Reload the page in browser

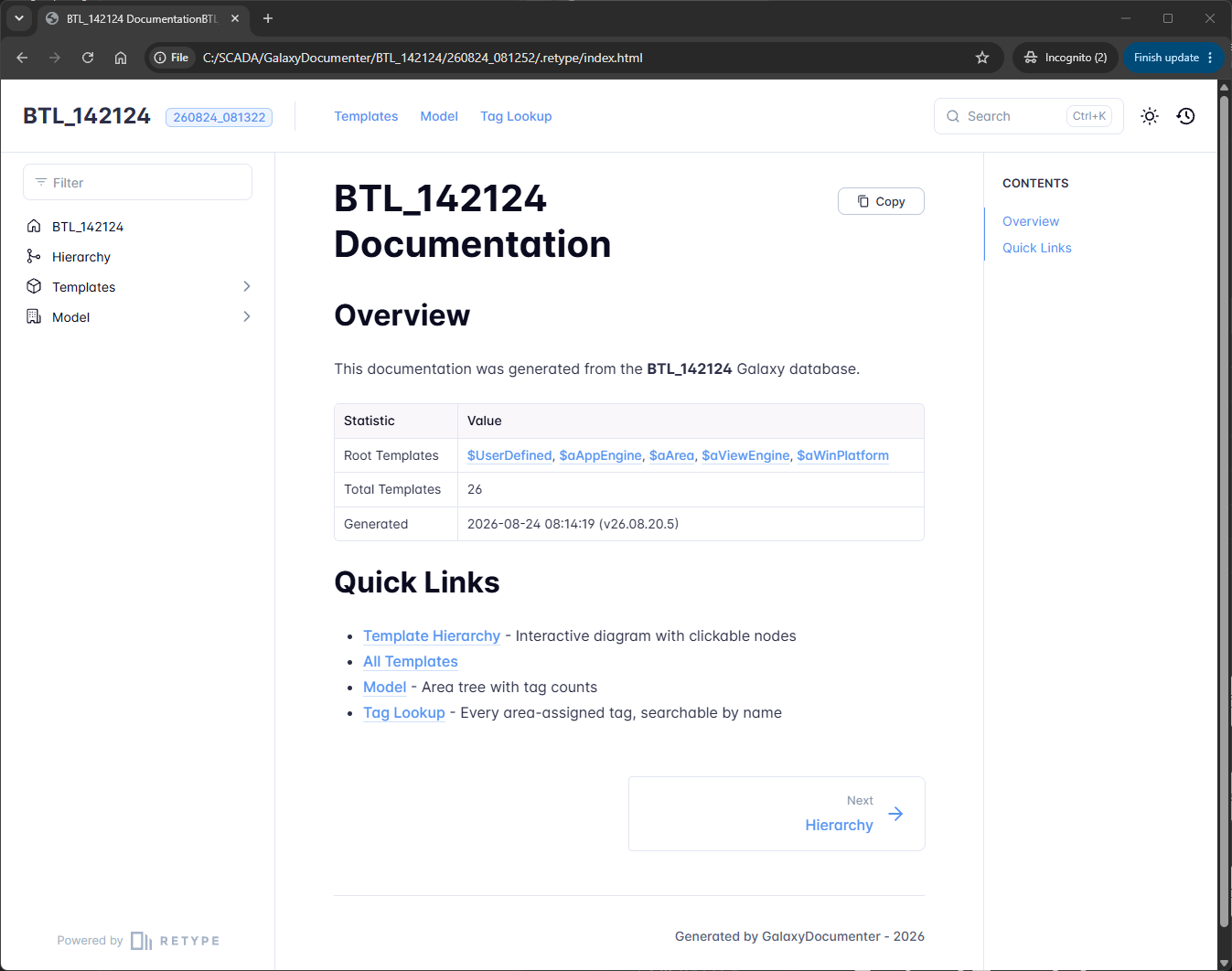click(x=88, y=58)
